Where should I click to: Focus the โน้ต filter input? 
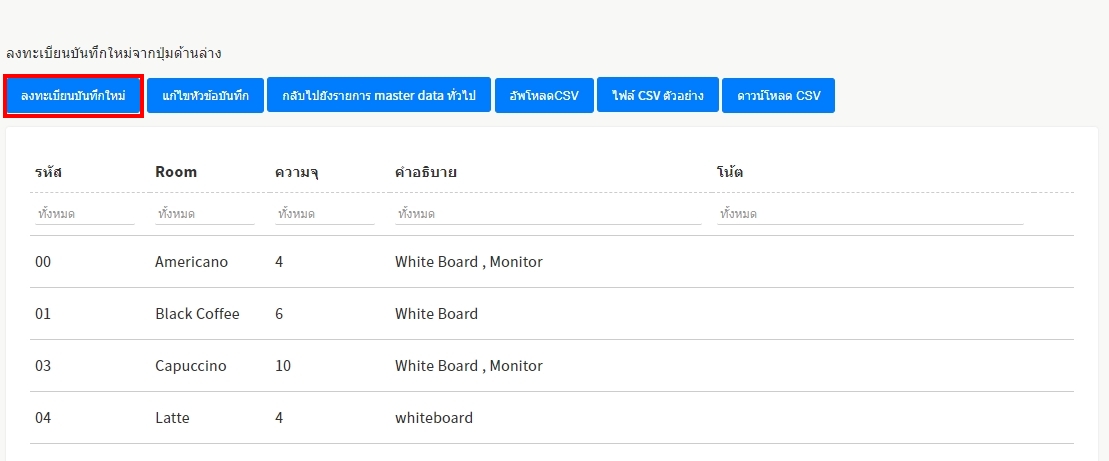tap(869, 214)
